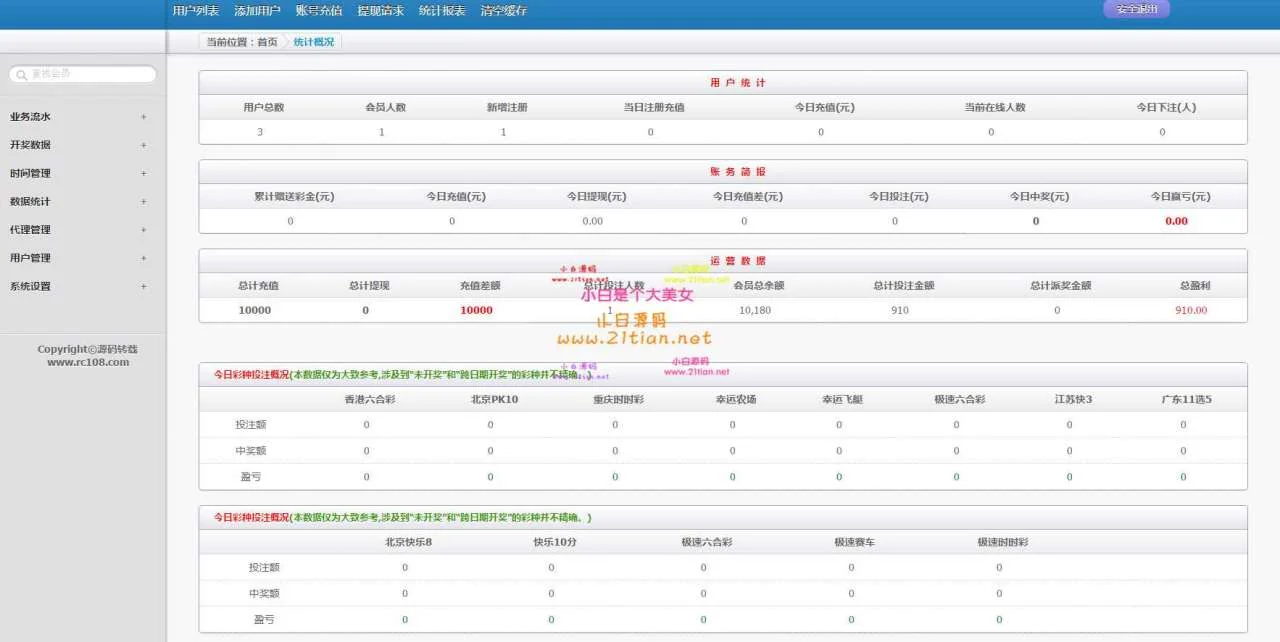
Task: Click the plus icon beside 开奖数据
Action: (x=143, y=145)
